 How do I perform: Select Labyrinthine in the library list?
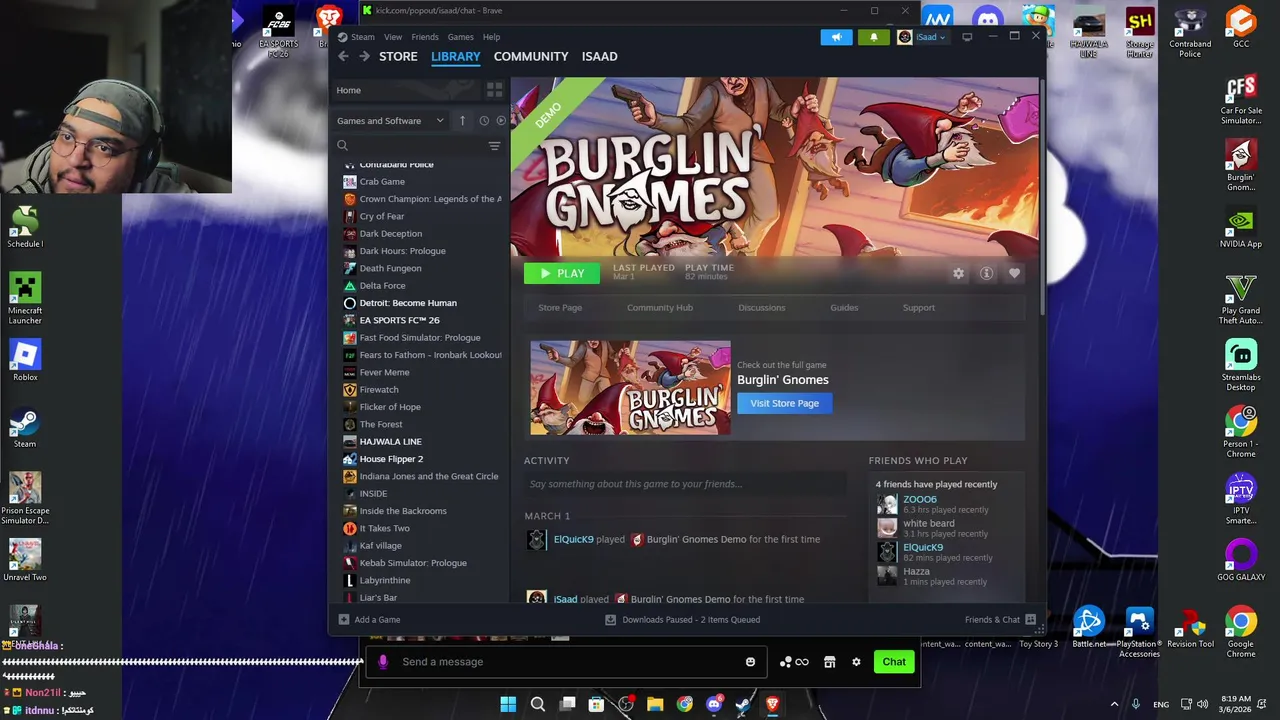[x=385, y=580]
